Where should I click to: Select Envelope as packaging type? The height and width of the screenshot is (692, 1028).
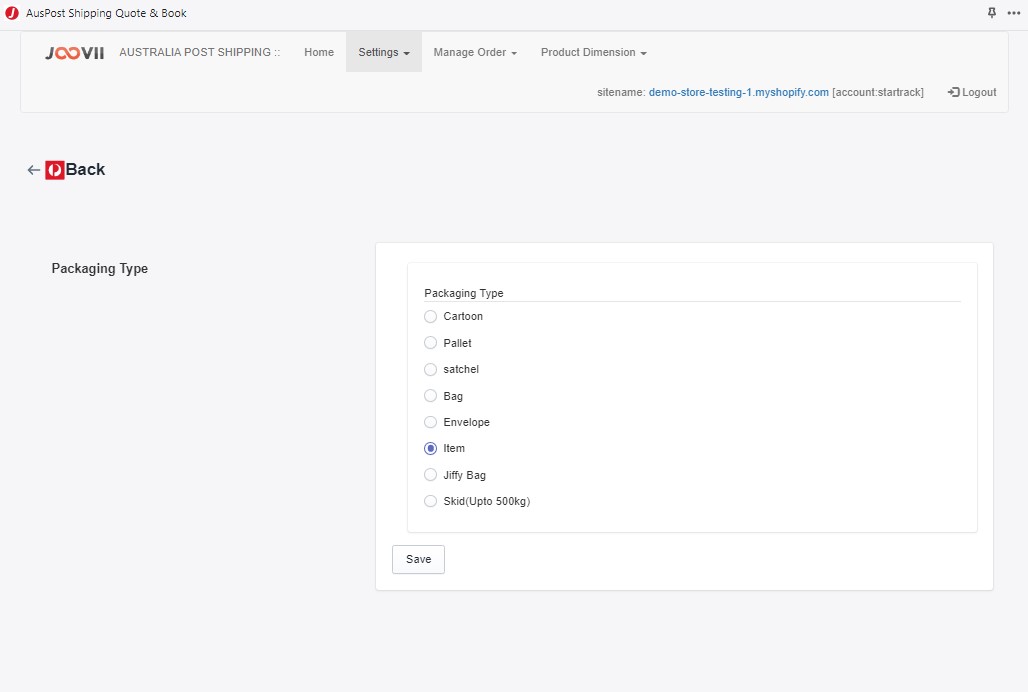(430, 421)
